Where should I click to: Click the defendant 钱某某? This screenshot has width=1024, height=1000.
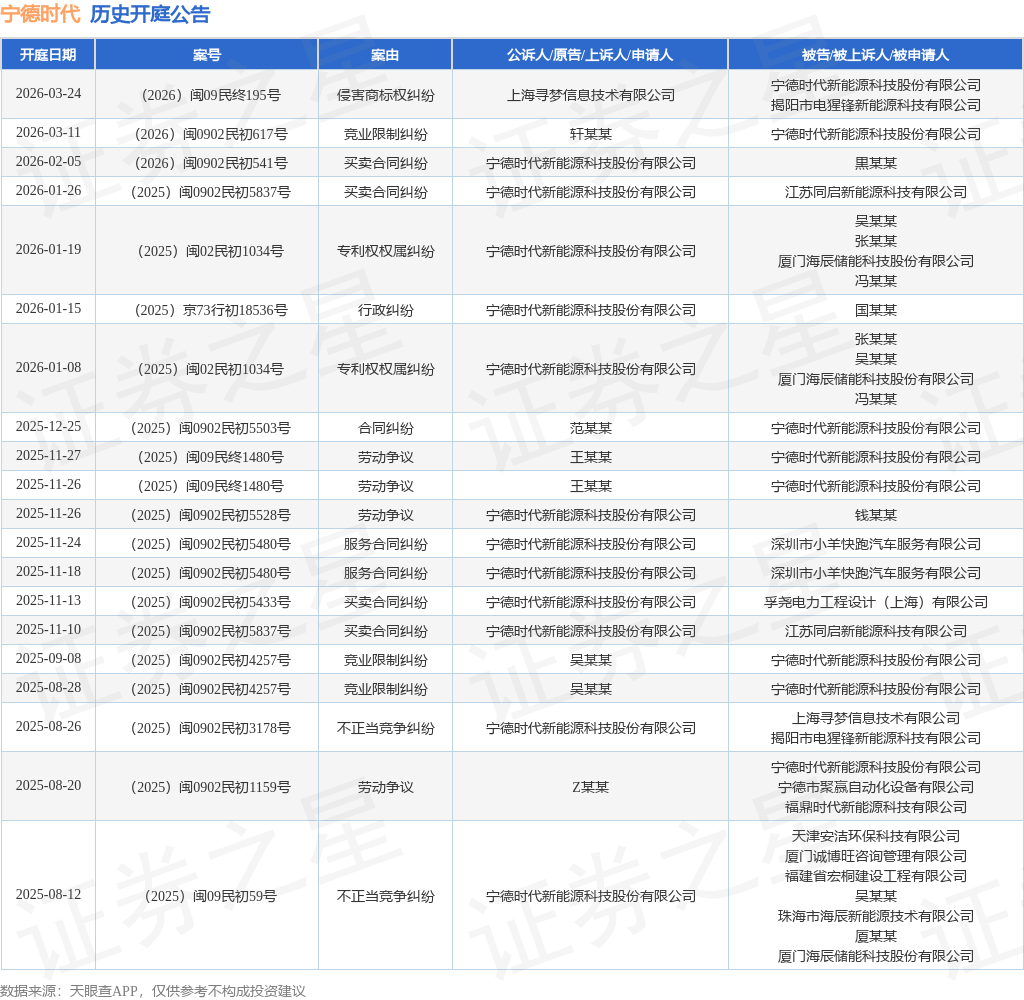pyautogui.click(x=876, y=515)
